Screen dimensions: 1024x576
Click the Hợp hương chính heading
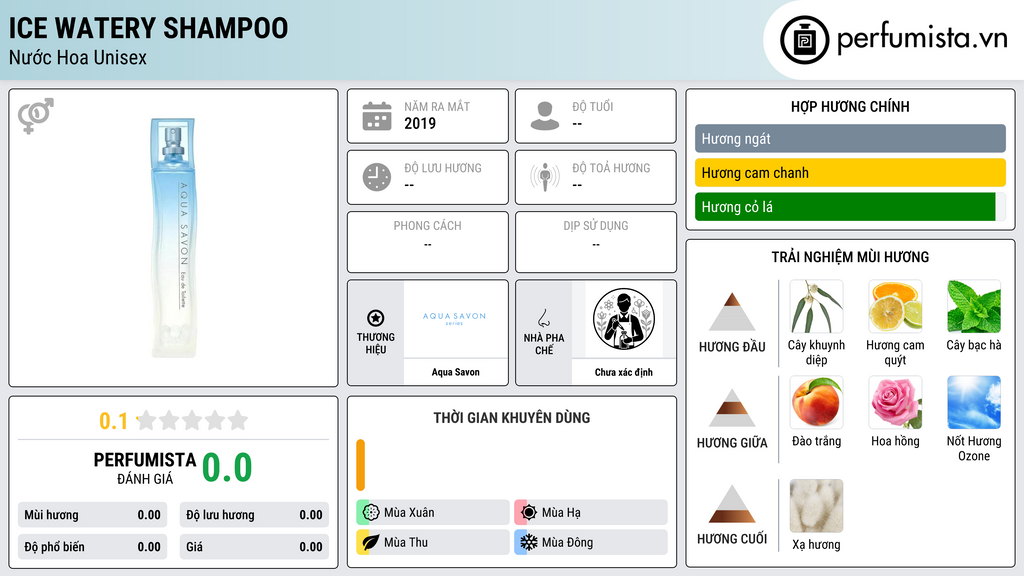(x=850, y=106)
